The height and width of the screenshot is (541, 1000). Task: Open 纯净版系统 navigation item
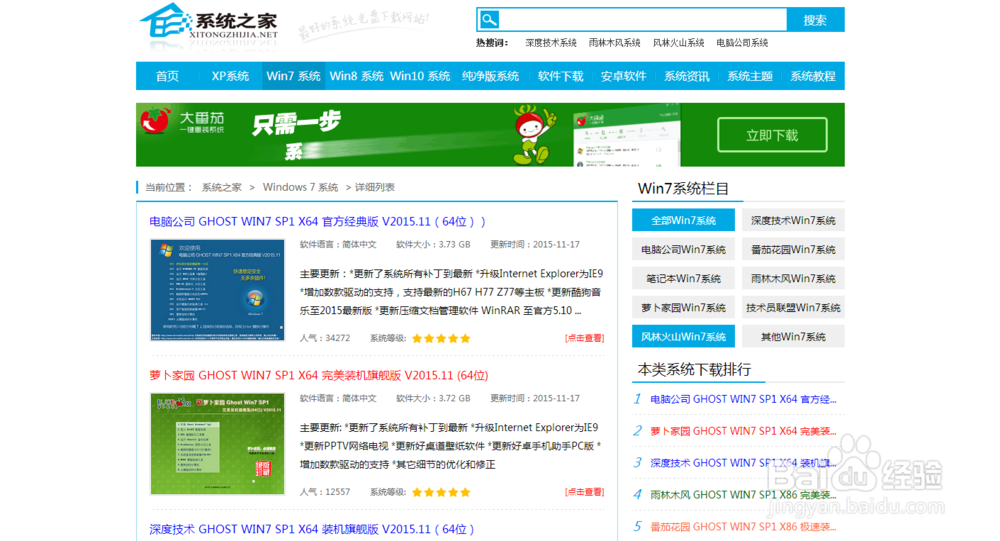tap(490, 76)
